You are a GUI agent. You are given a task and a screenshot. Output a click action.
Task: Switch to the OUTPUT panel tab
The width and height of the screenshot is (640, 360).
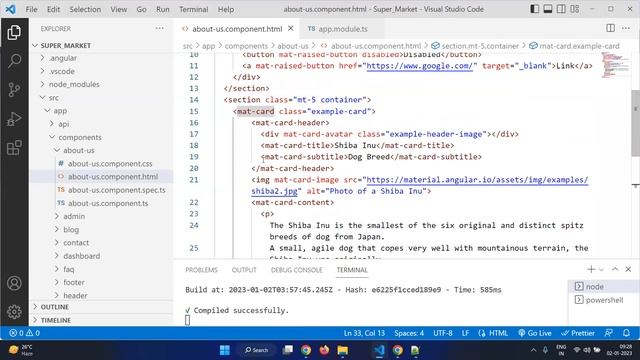coord(244,270)
